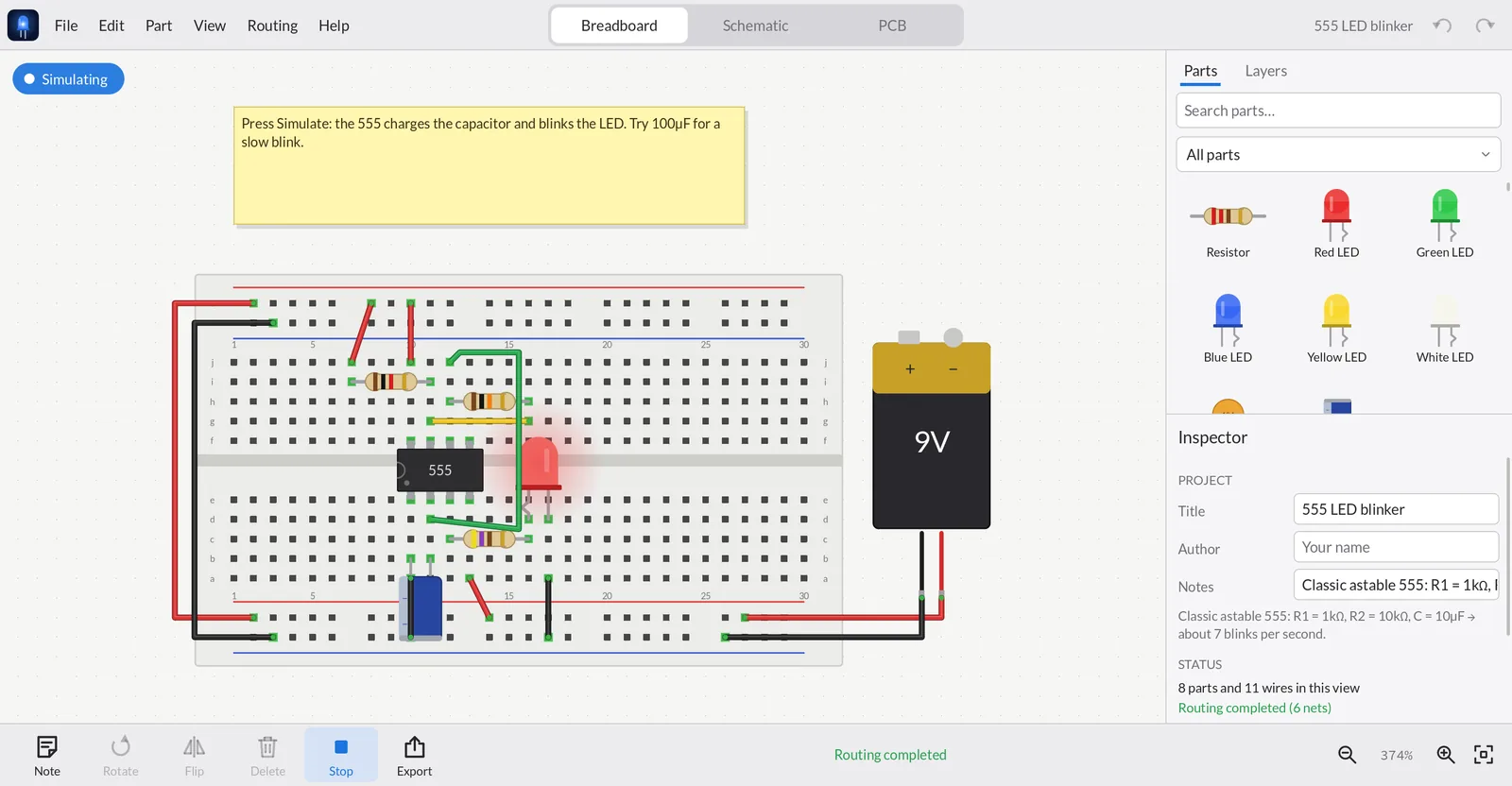Click the Flip tool
Screen dimensions: 1512x786
click(x=194, y=756)
